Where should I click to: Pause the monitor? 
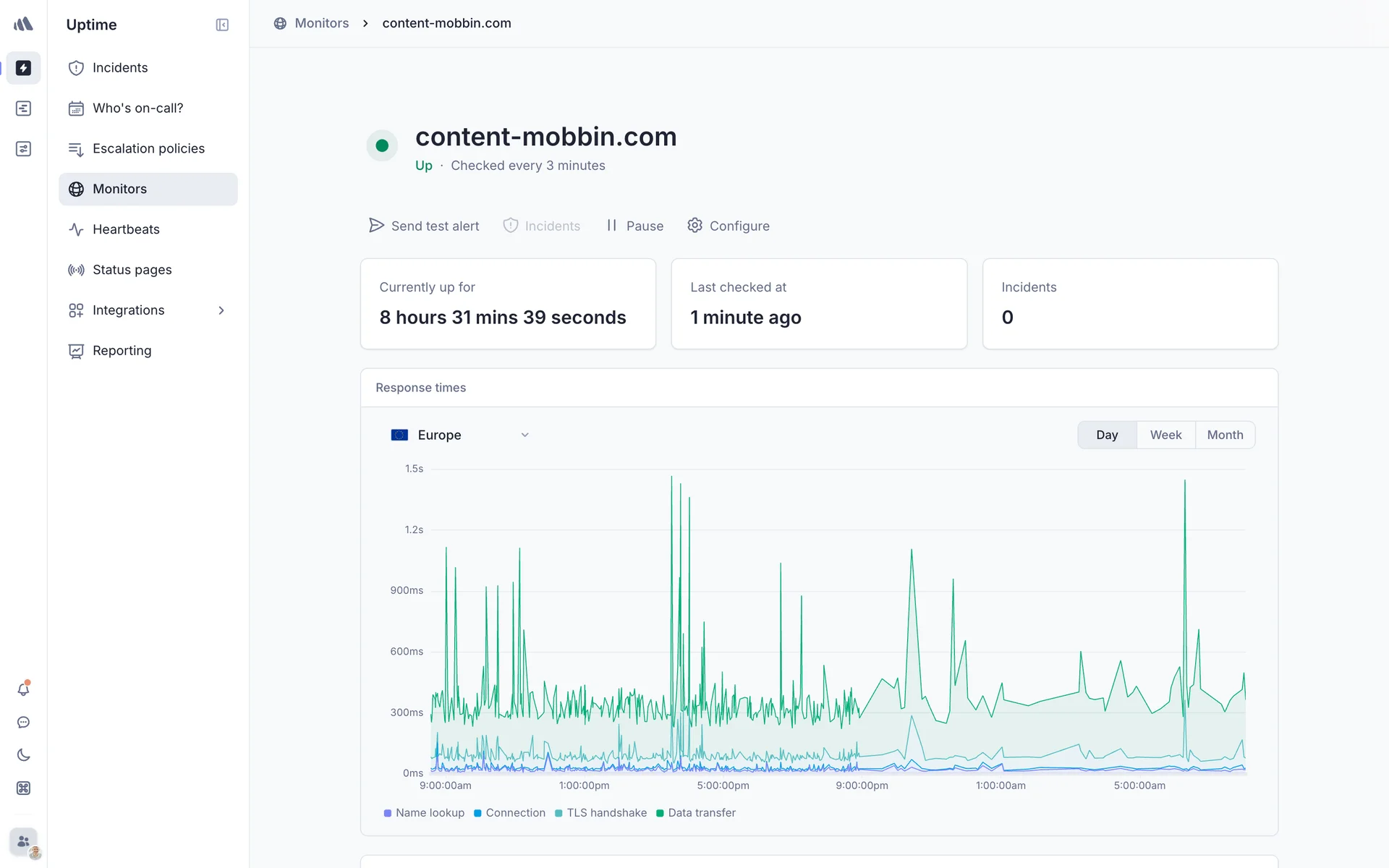pyautogui.click(x=634, y=226)
